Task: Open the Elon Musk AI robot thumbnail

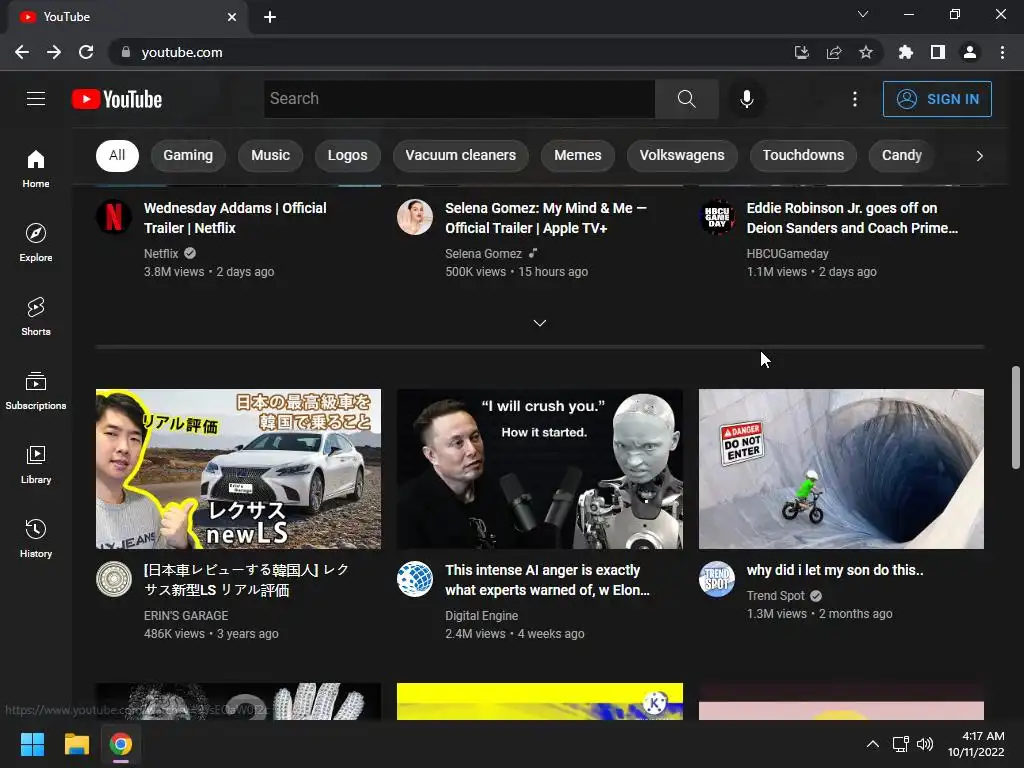Action: (x=539, y=469)
